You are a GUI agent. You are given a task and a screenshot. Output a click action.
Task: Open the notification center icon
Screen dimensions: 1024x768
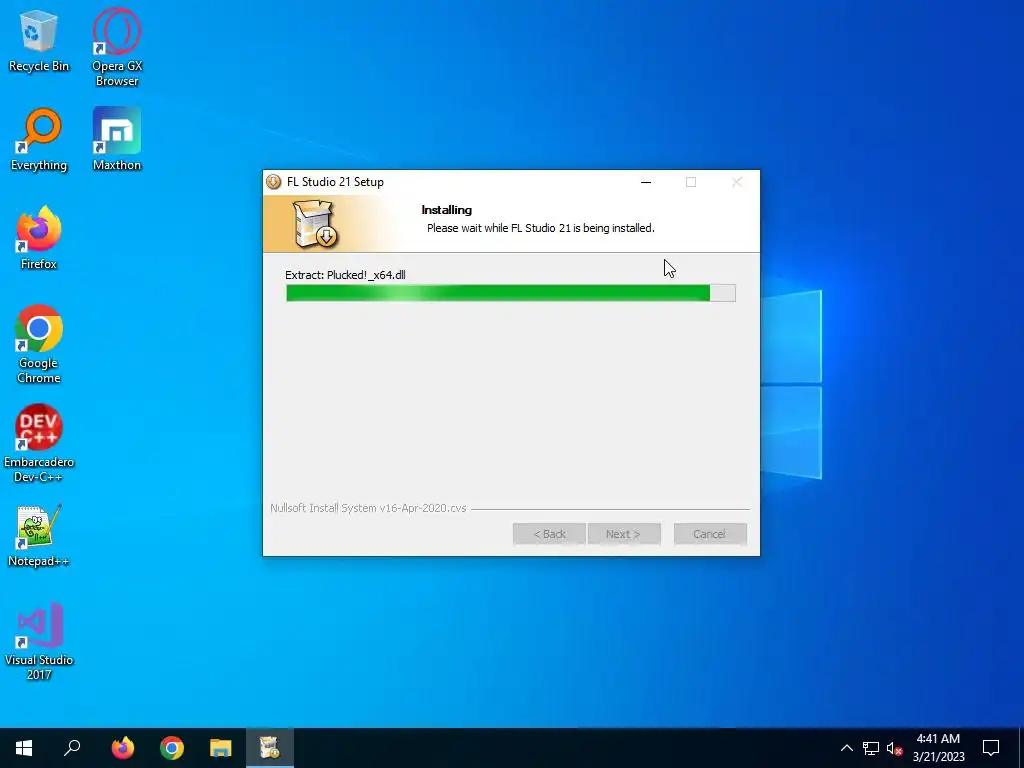coord(991,748)
